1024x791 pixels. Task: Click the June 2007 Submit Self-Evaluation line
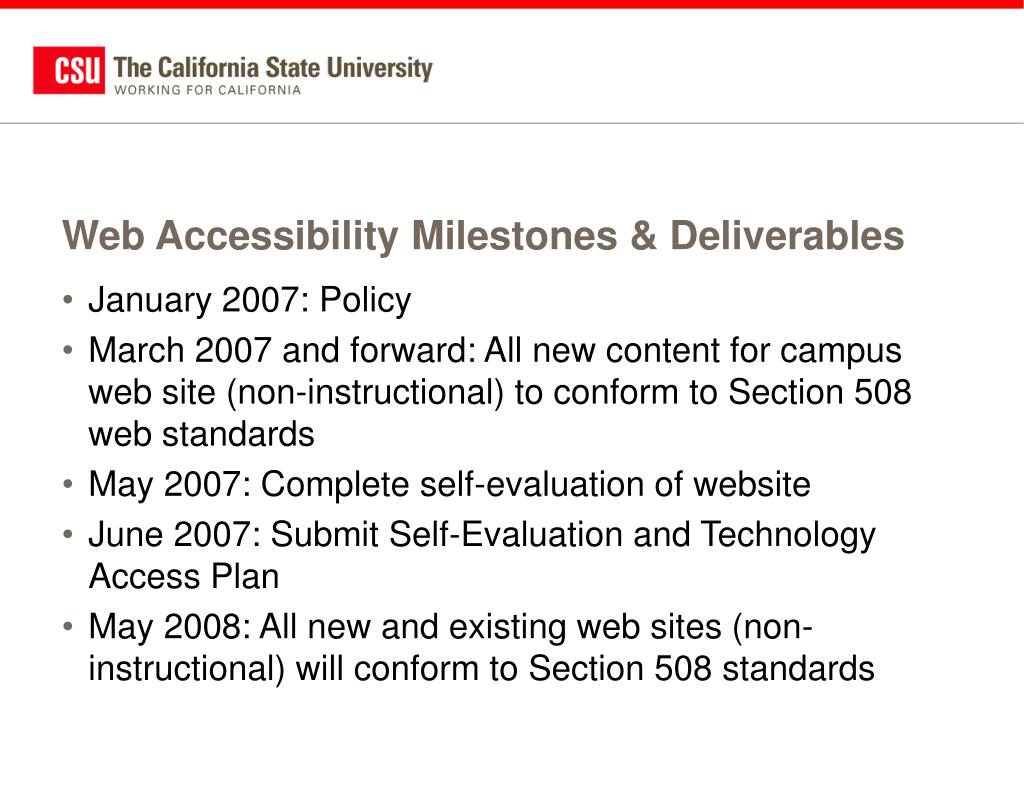click(x=482, y=536)
